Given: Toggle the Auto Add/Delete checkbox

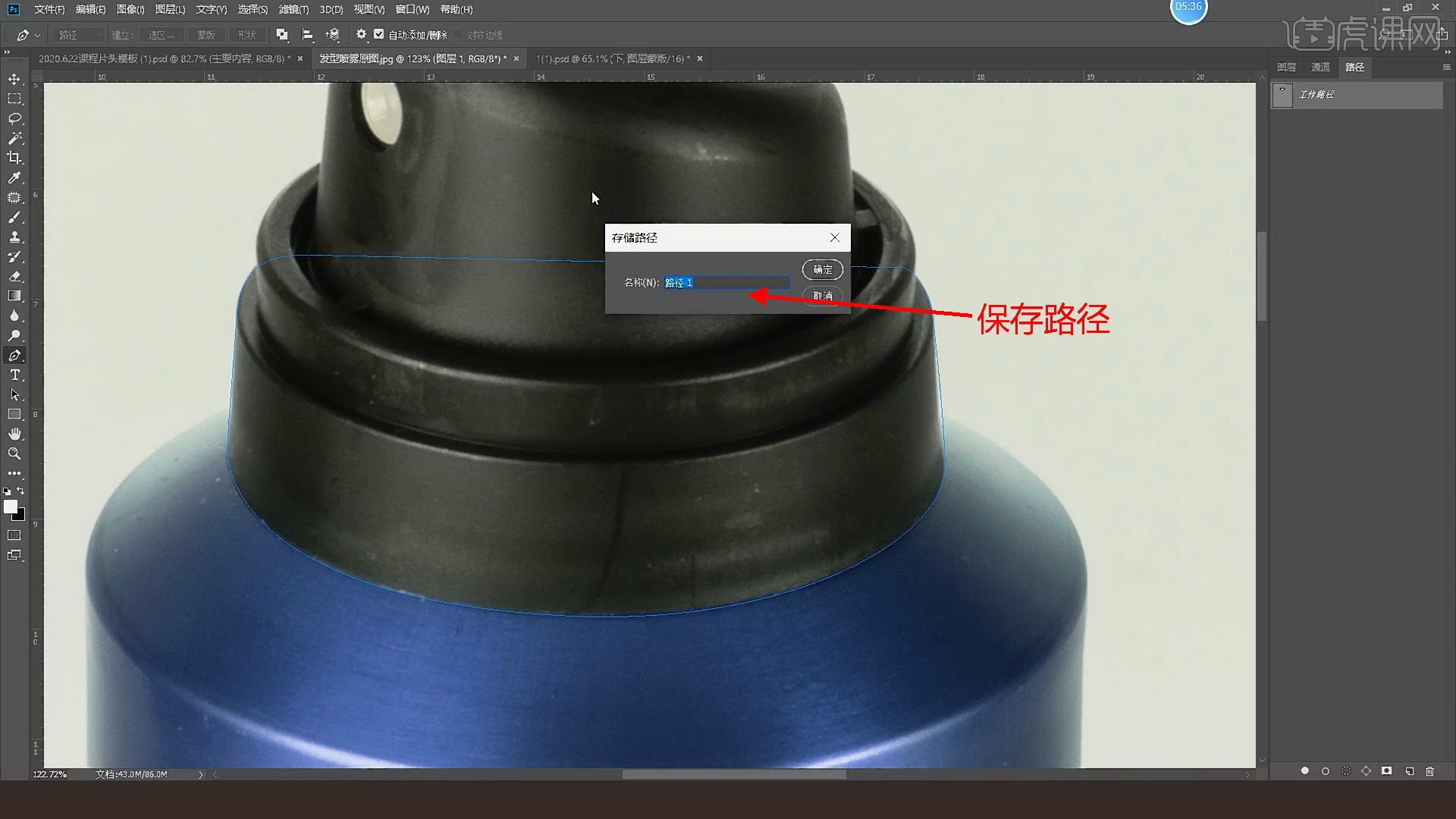Looking at the screenshot, I should (x=379, y=34).
